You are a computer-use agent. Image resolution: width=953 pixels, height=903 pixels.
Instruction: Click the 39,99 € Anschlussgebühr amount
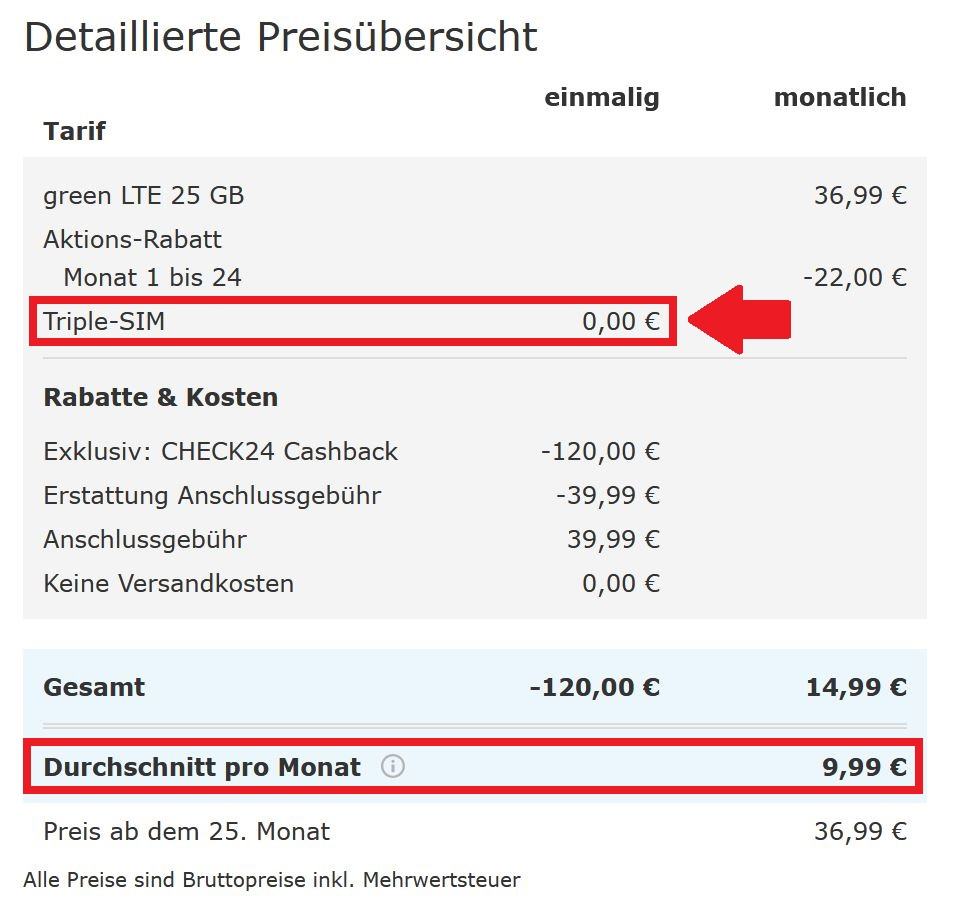613,539
